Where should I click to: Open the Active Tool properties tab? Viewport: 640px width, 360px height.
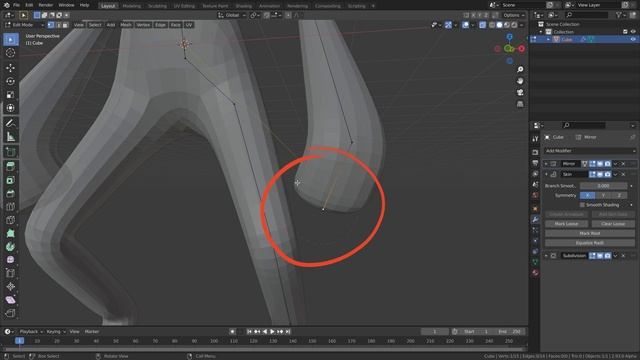pos(535,139)
